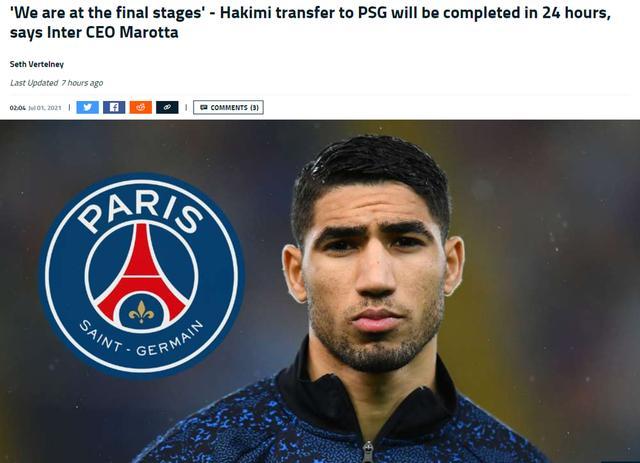Open the Comments (3) section

point(228,107)
